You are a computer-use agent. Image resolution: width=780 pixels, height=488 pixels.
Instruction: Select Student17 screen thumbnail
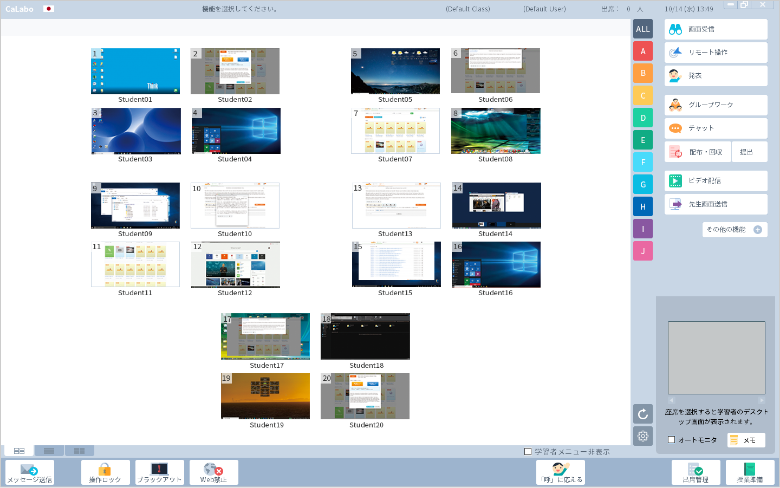coord(266,336)
